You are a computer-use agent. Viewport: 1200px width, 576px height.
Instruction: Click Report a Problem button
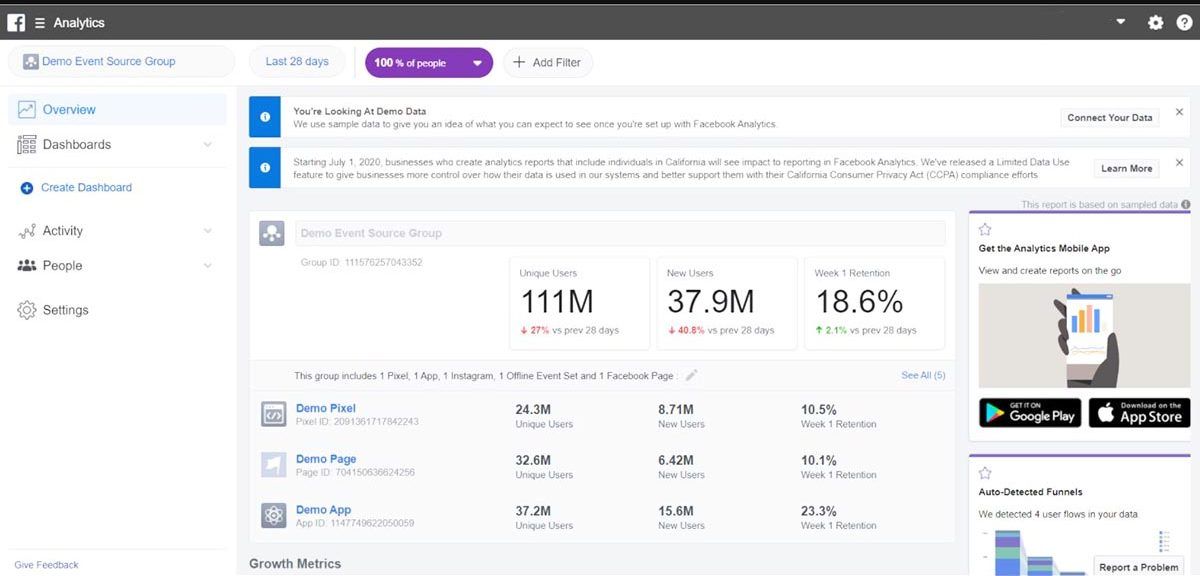click(1139, 567)
